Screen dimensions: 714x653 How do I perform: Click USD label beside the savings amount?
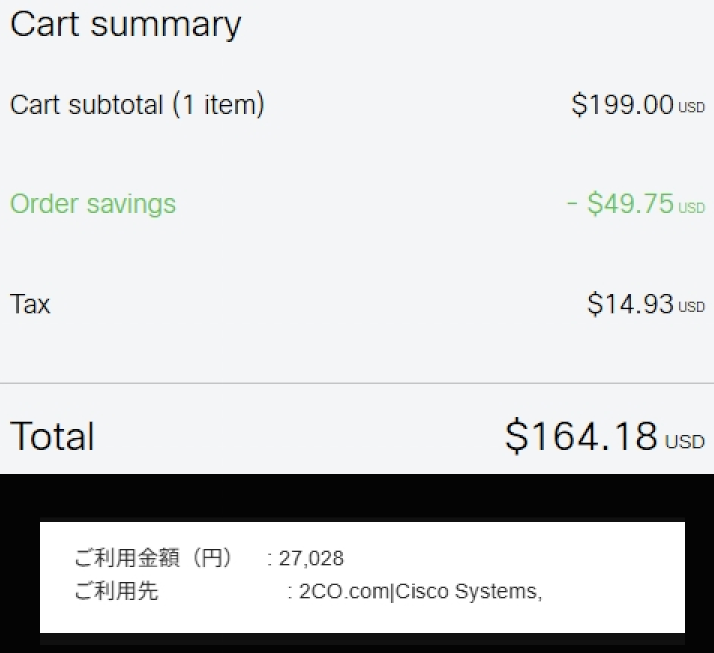692,207
